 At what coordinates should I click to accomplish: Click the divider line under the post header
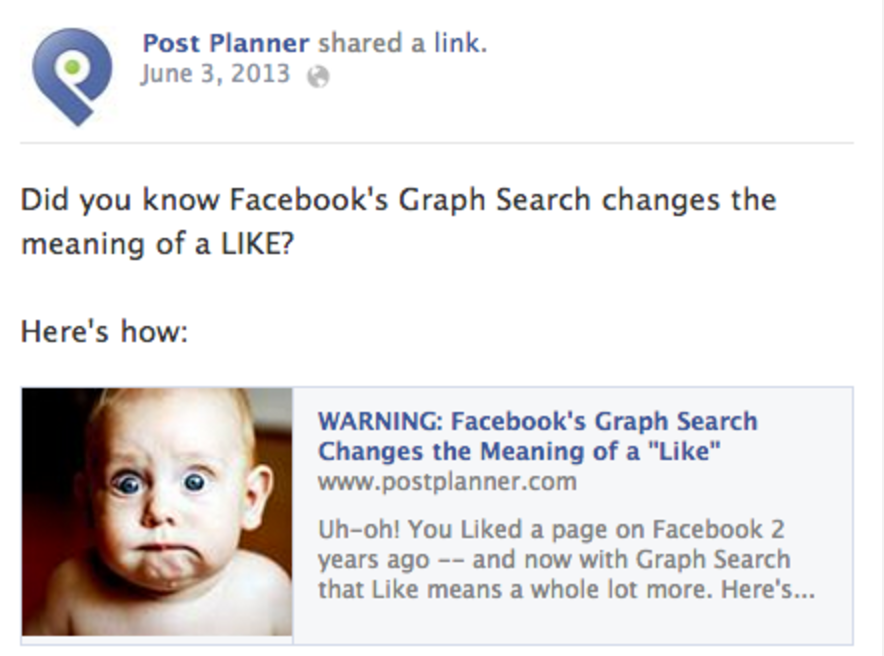point(437,143)
